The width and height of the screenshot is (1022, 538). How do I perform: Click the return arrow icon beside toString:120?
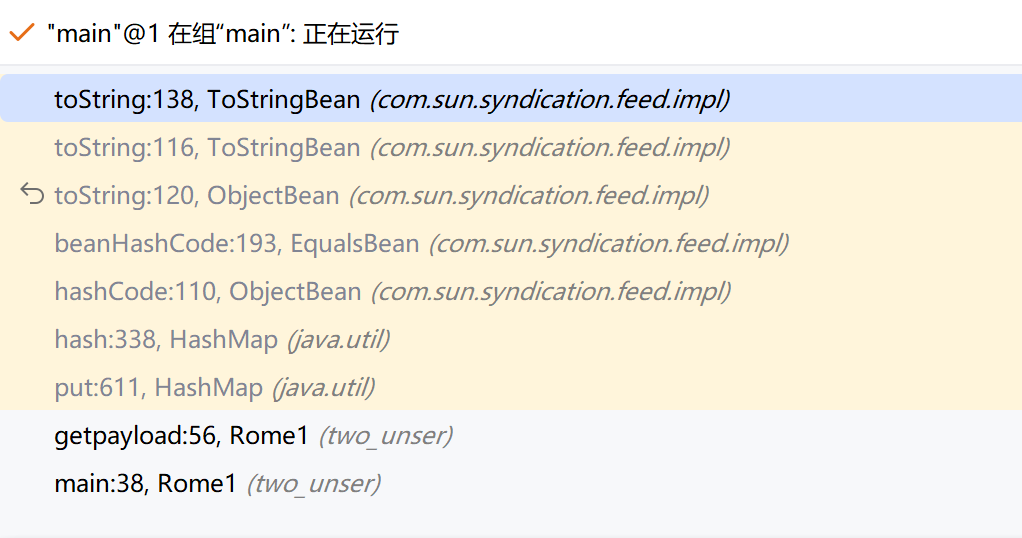tap(32, 195)
